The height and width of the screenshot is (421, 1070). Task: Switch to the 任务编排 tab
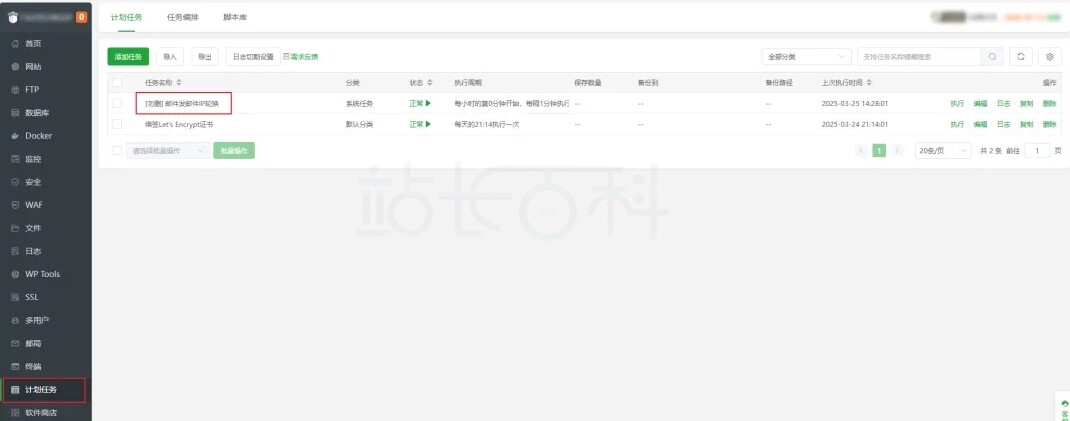coord(181,17)
